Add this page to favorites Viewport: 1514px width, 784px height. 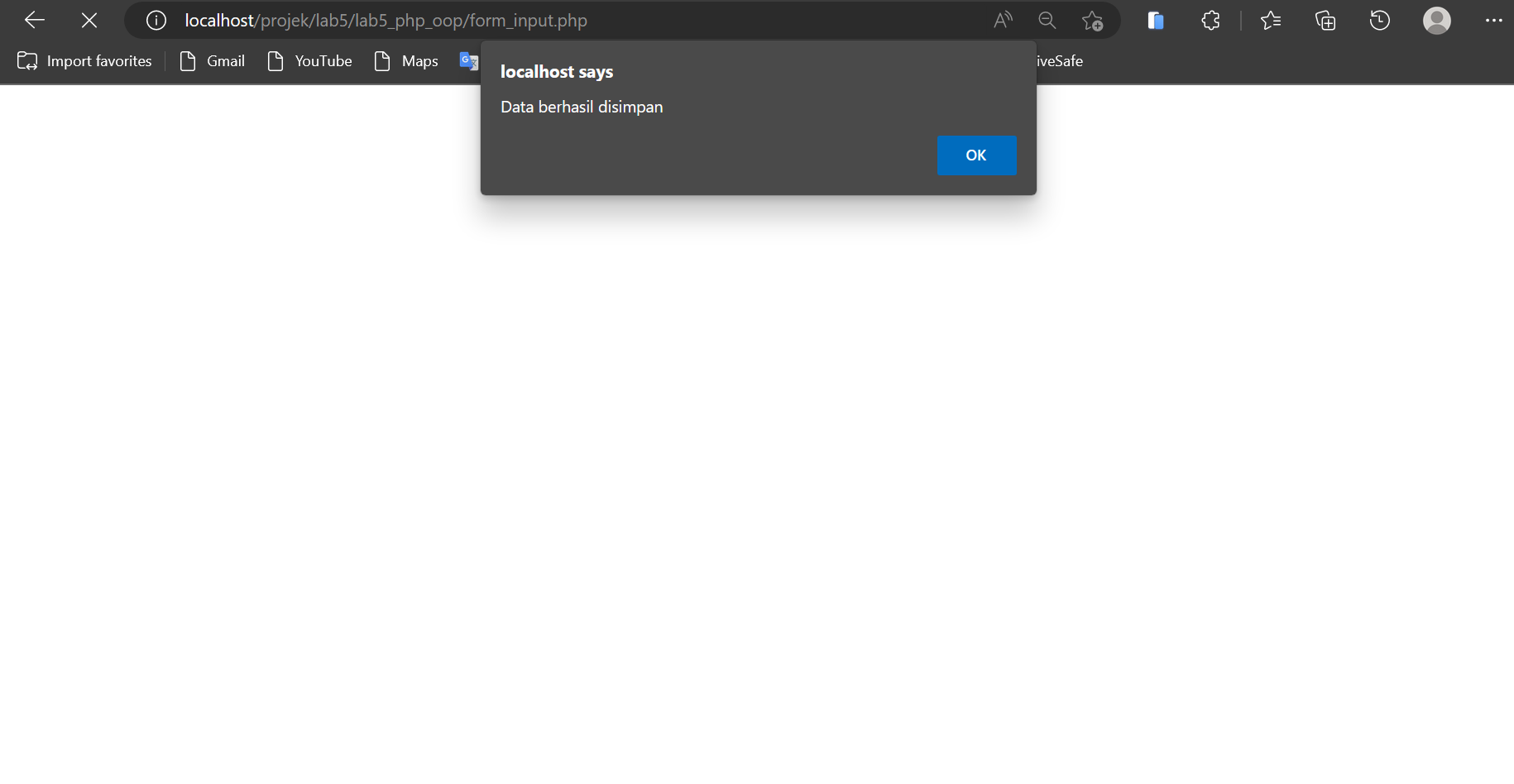1092,20
